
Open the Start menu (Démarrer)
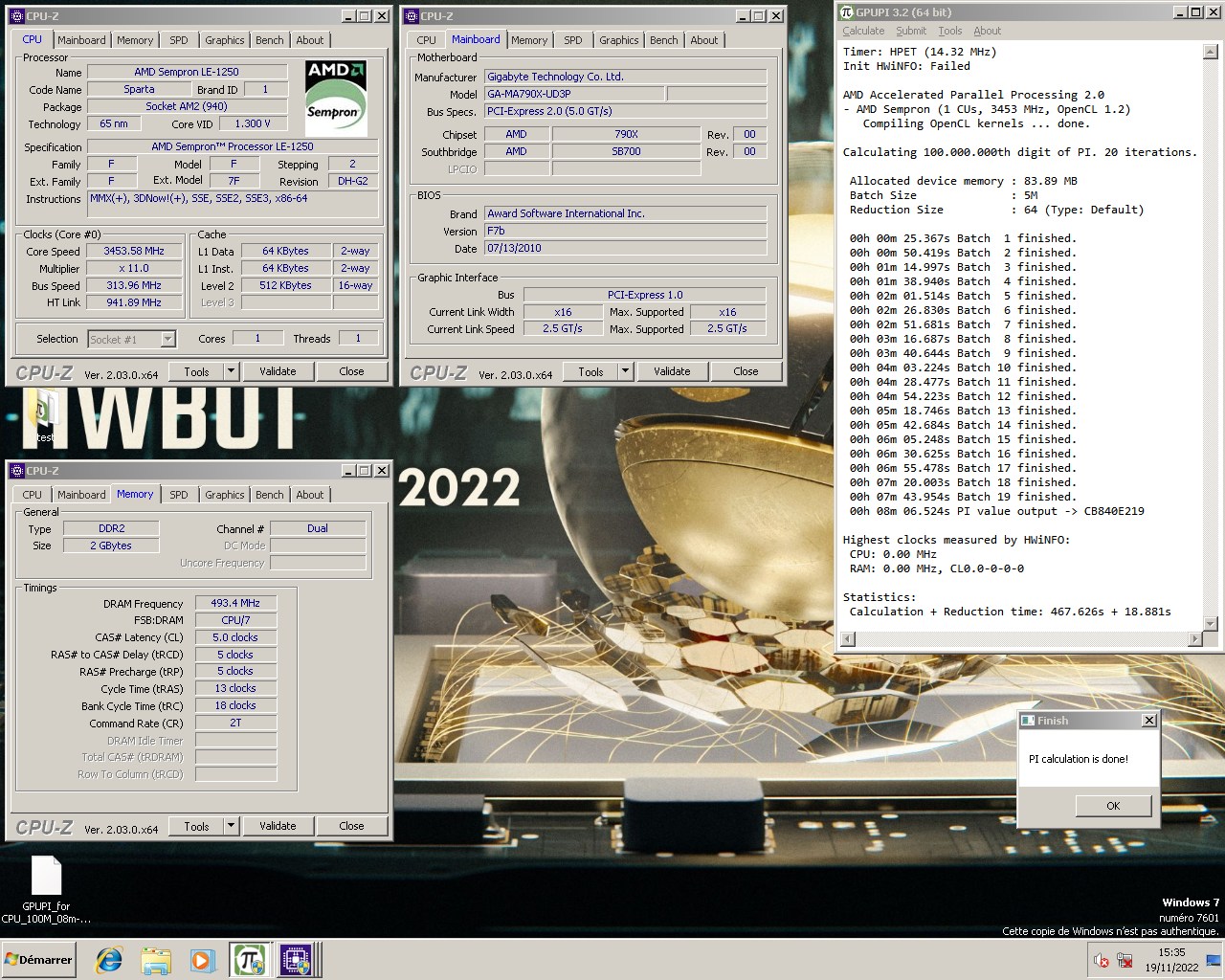[38, 960]
